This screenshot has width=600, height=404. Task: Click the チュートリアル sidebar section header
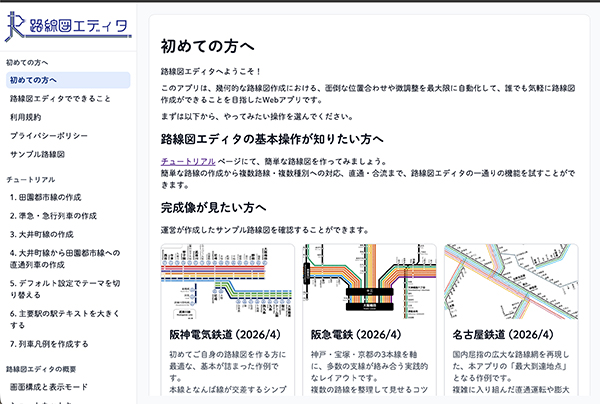click(x=31, y=179)
